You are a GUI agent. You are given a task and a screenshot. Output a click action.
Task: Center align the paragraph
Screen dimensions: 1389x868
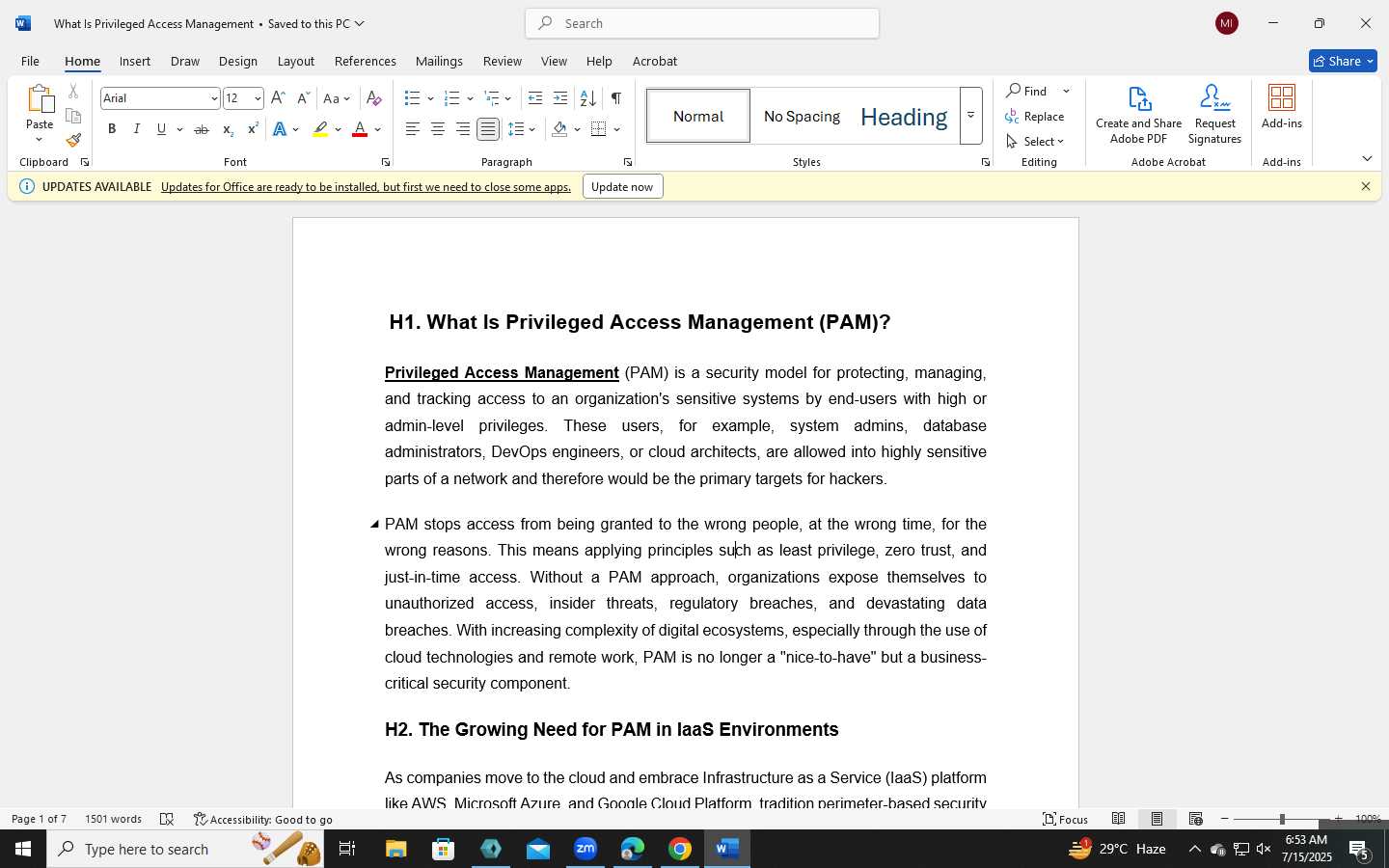coord(438,129)
